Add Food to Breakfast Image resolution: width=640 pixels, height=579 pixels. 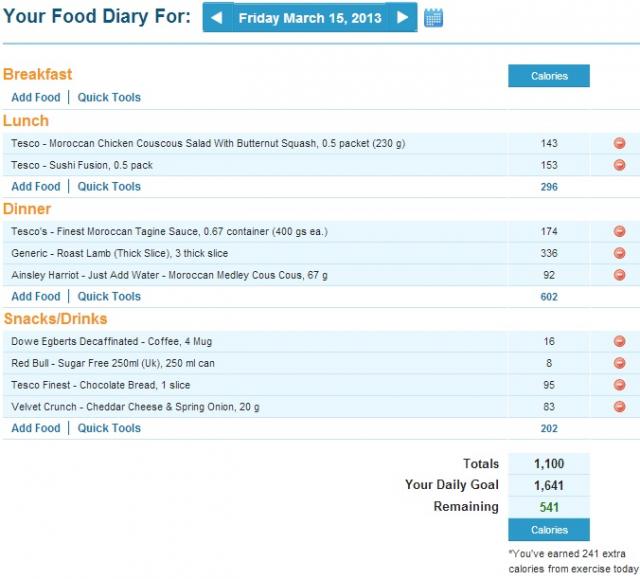(x=36, y=97)
